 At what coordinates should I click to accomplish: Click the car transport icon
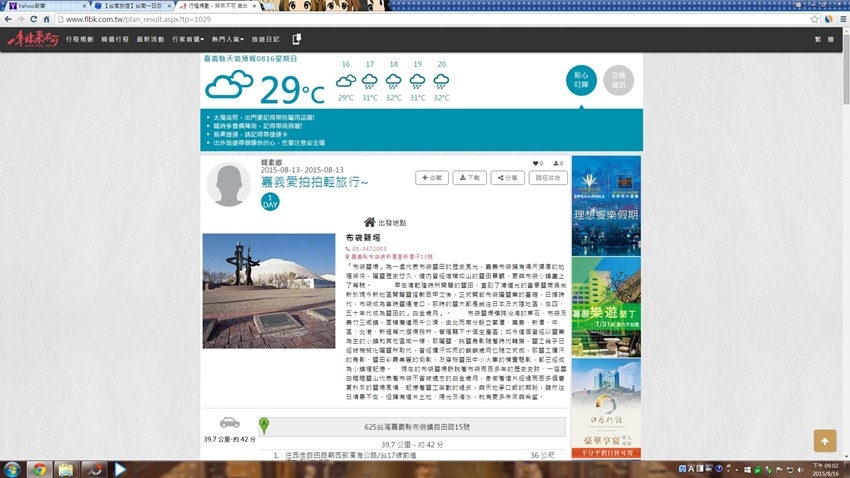pos(229,422)
